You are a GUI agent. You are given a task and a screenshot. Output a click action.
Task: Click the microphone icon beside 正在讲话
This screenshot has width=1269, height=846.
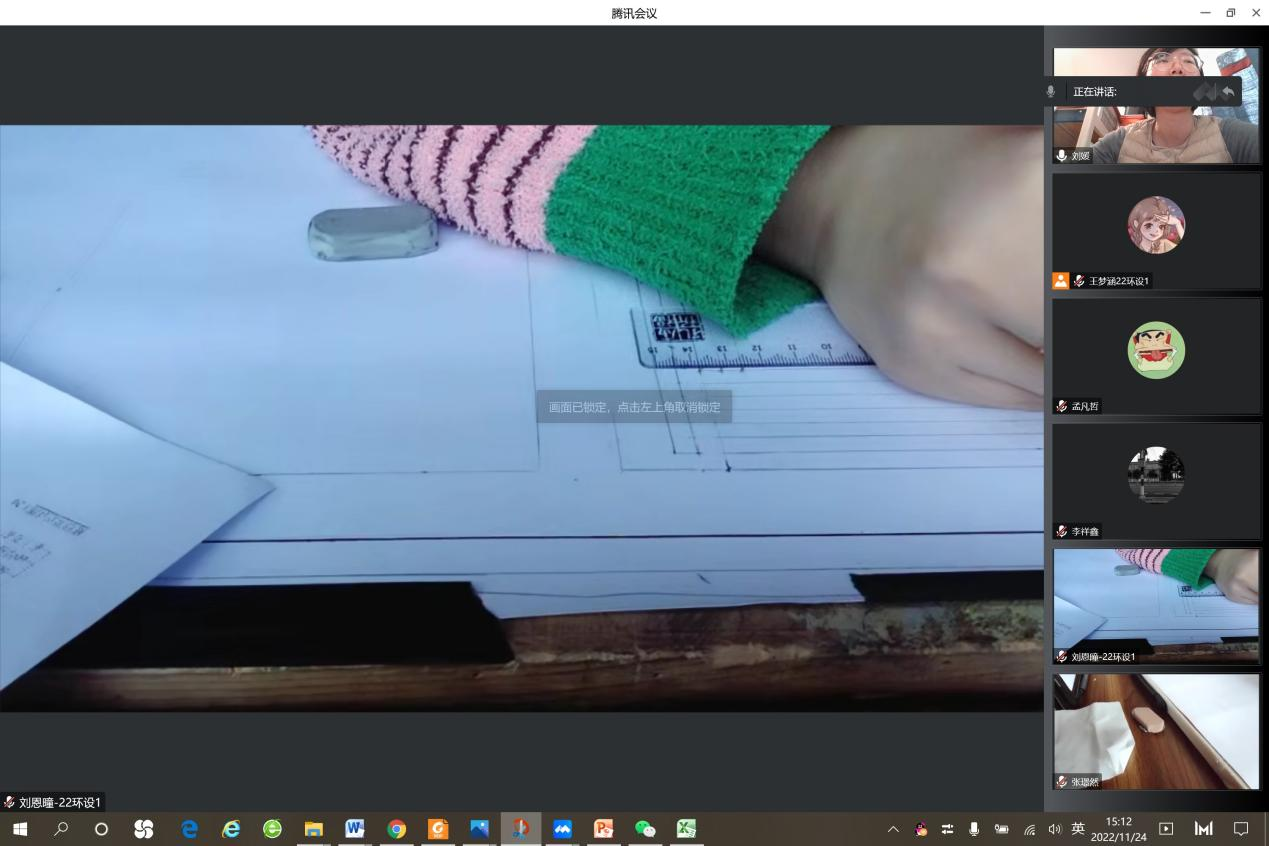point(1050,91)
